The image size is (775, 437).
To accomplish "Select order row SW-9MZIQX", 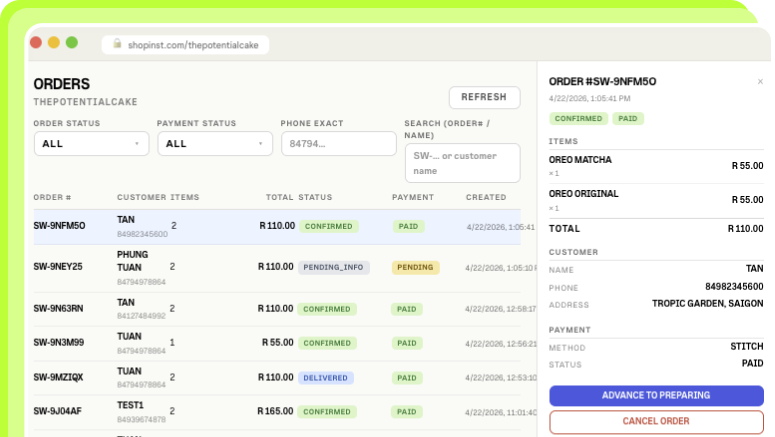I will coord(277,378).
